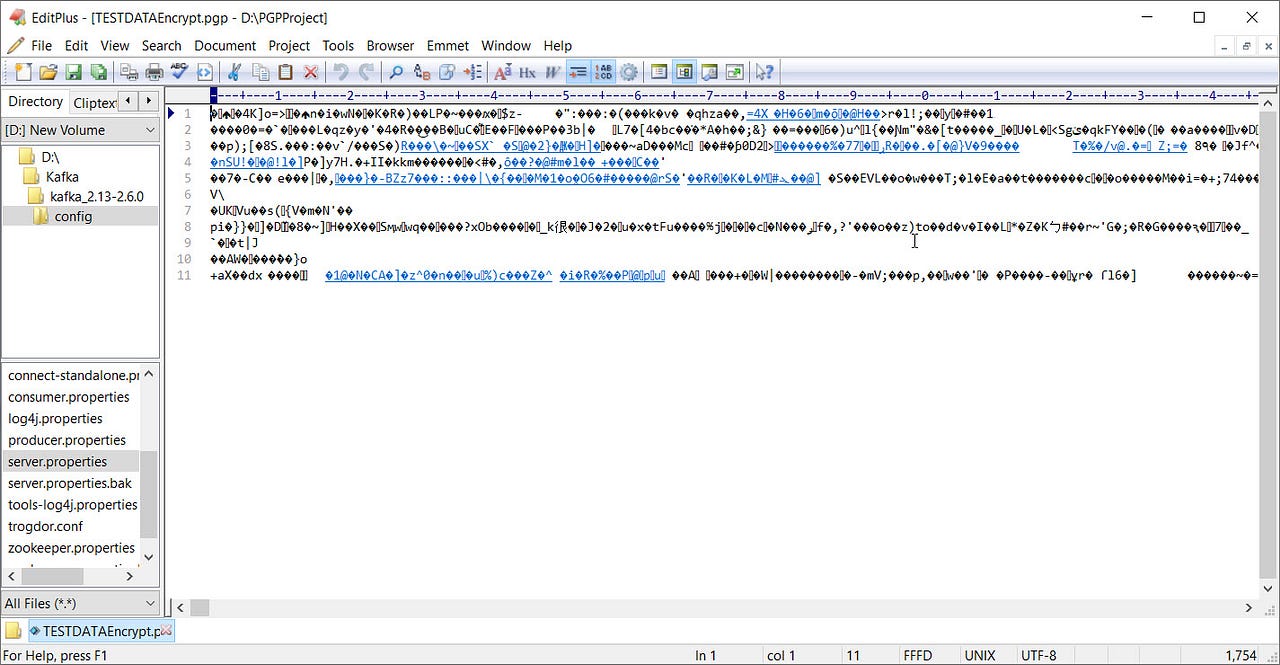Viewport: 1280px width, 665px height.
Task: Click the Replace toolbar icon
Action: [422, 72]
